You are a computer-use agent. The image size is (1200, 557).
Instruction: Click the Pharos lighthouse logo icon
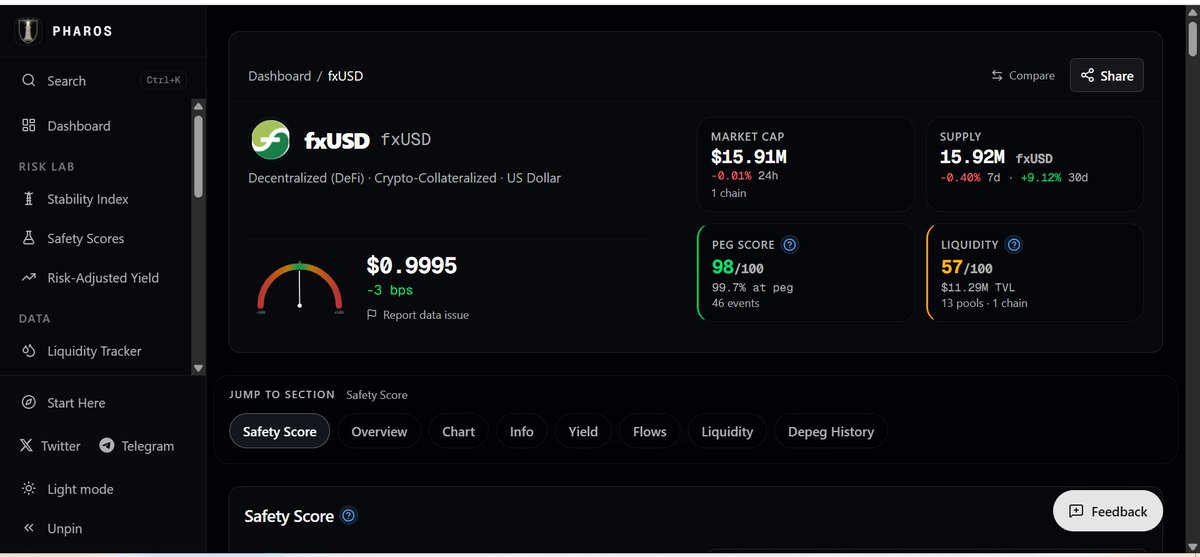[28, 31]
